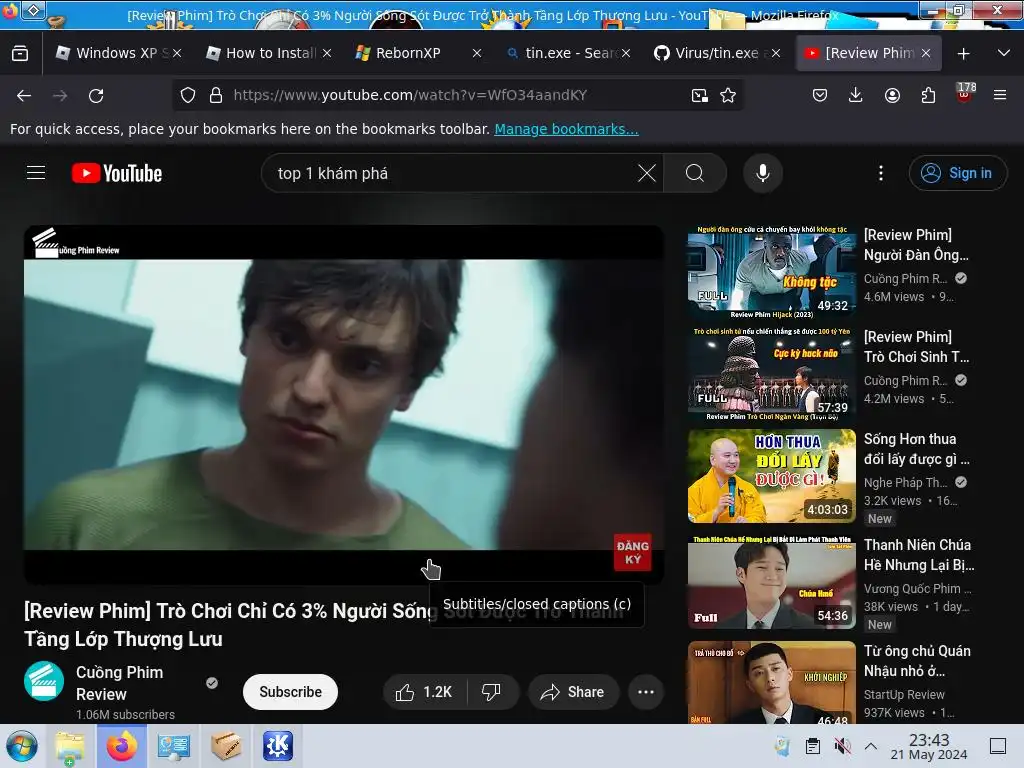Screen dimensions: 1024x768
Task: Go to the YouTube home logo
Action: pos(117,173)
